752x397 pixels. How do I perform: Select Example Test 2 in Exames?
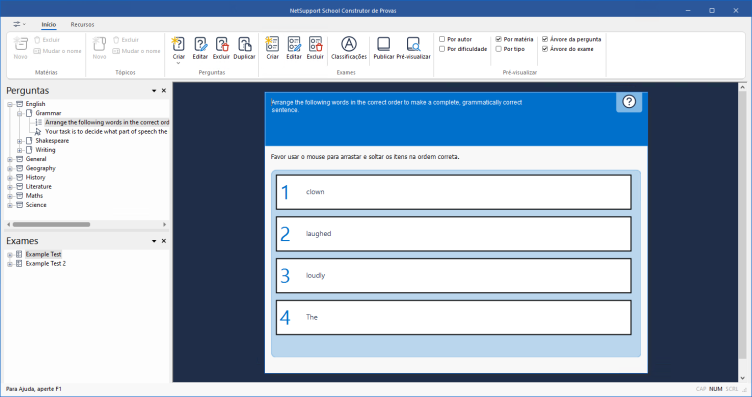point(46,264)
